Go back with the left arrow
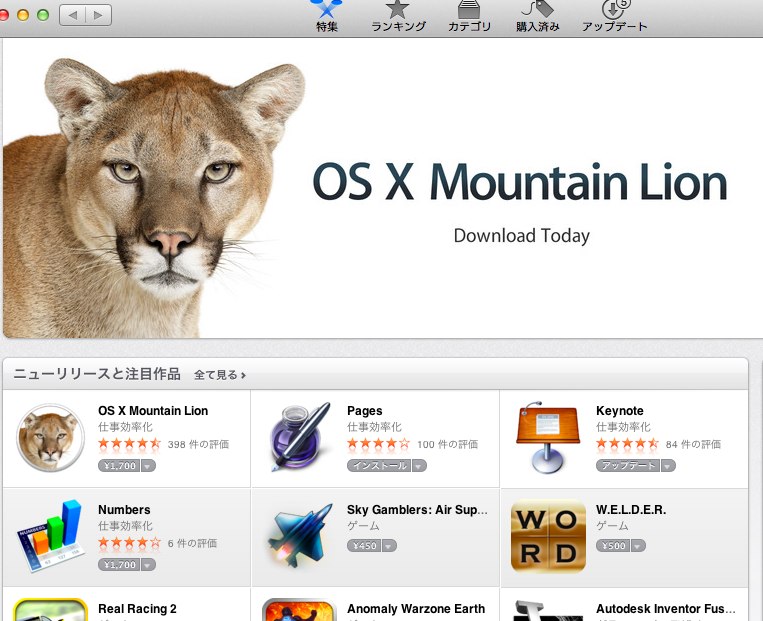The width and height of the screenshot is (763, 621). click(x=73, y=15)
